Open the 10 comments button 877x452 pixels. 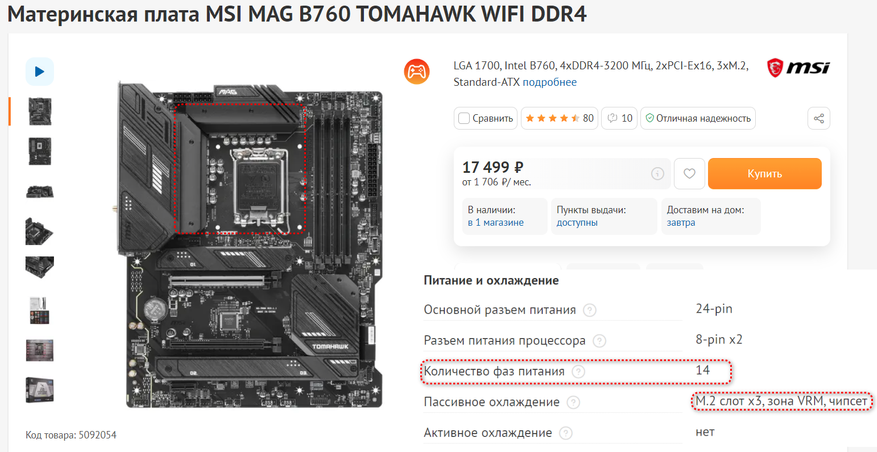pyautogui.click(x=619, y=119)
